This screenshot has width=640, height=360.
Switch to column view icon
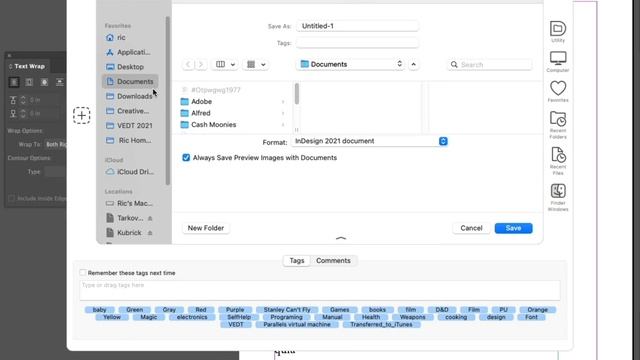click(x=220, y=64)
